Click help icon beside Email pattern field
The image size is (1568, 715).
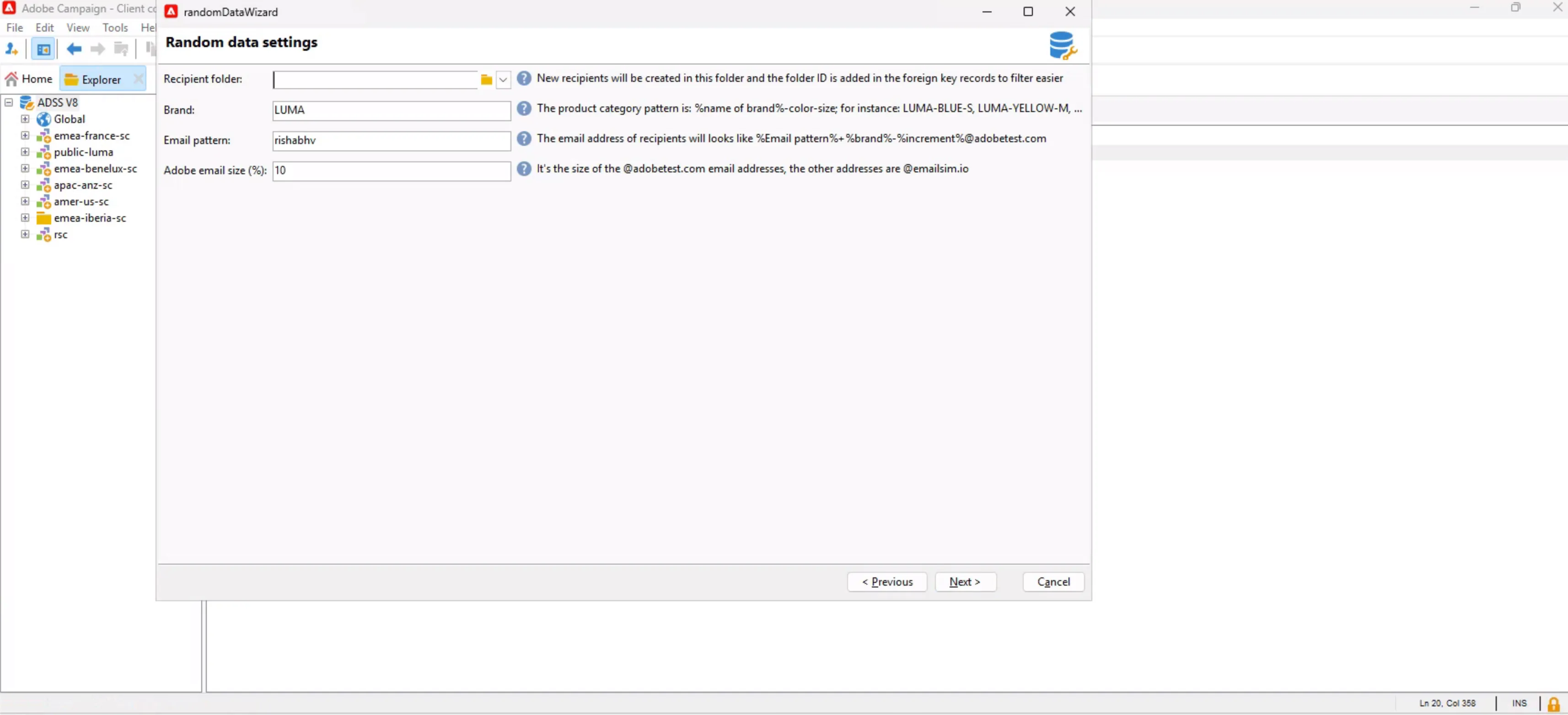point(523,139)
